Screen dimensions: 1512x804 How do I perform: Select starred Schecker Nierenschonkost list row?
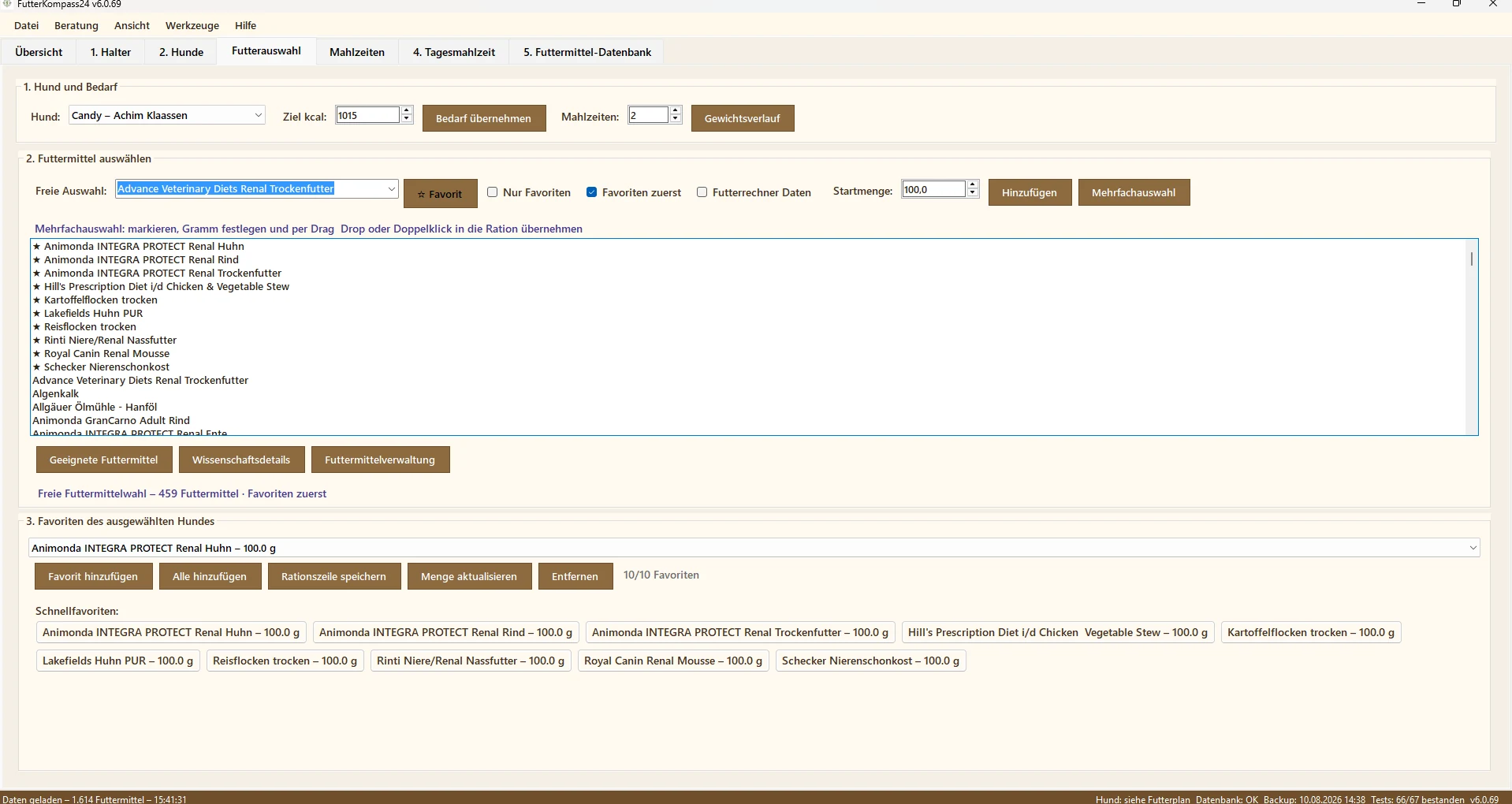tap(748, 367)
